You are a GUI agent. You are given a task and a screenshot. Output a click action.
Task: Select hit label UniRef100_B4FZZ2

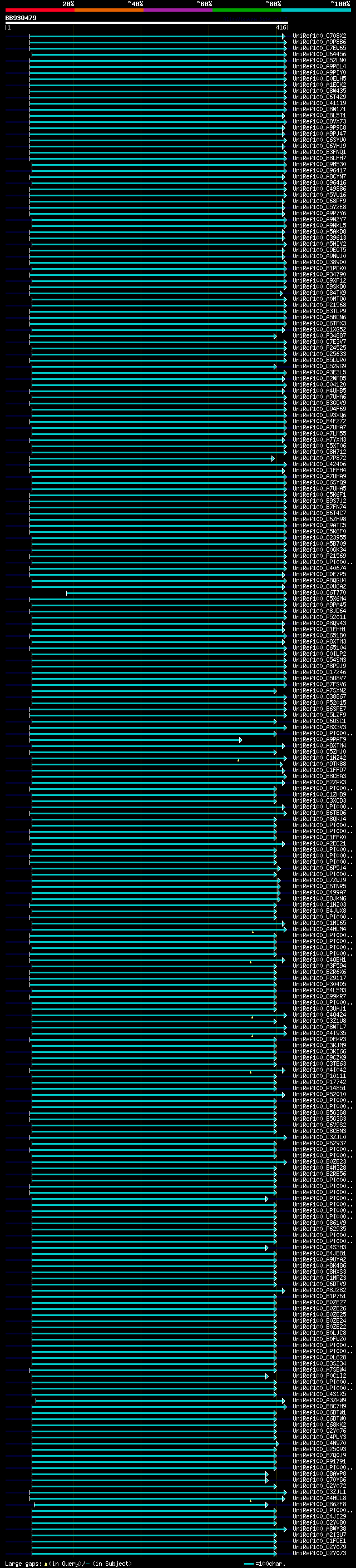[x=319, y=421]
